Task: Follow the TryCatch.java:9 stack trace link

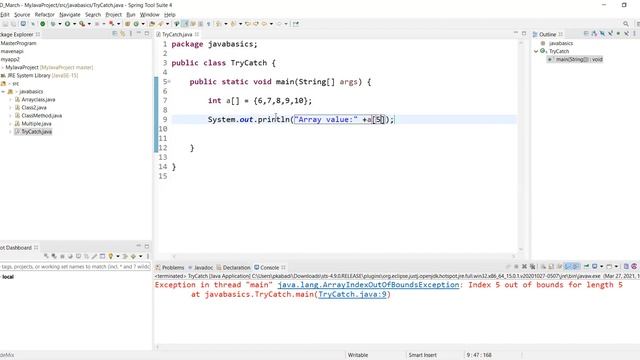Action: pyautogui.click(x=352, y=294)
